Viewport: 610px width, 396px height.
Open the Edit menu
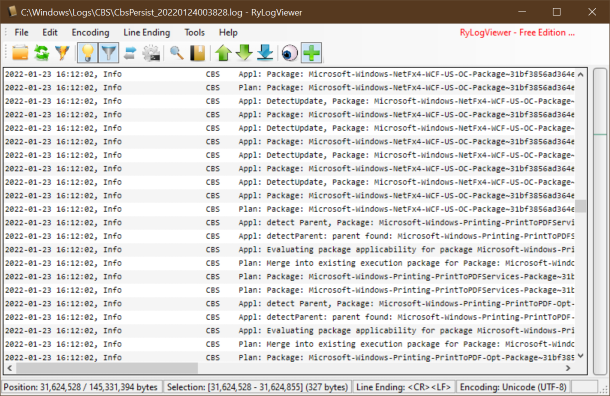tap(50, 33)
